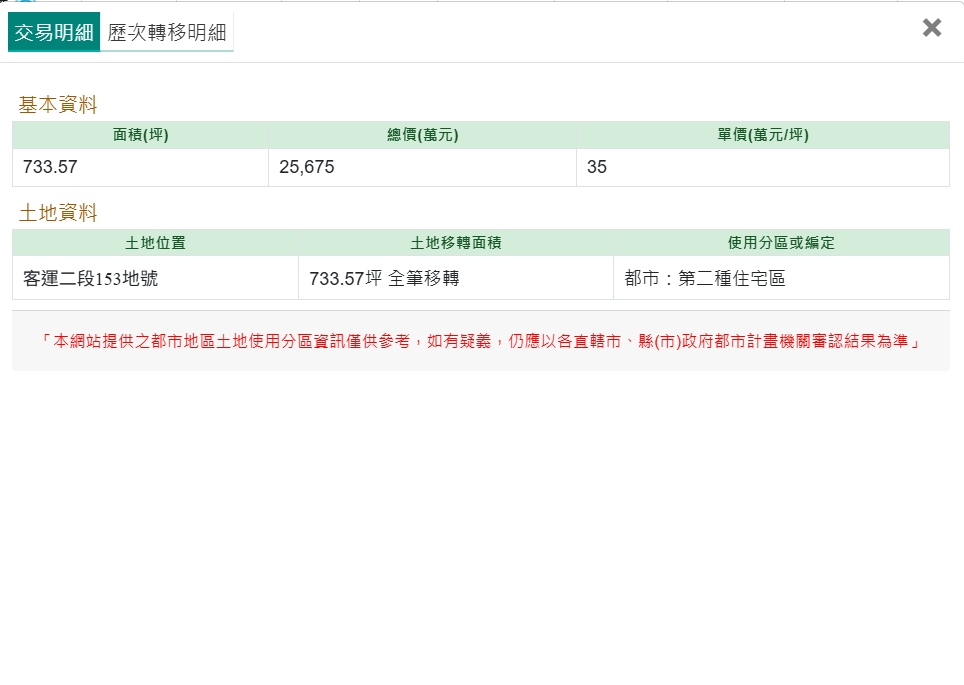
Task: Click the 基本資料 section heading
Action: (x=58, y=105)
